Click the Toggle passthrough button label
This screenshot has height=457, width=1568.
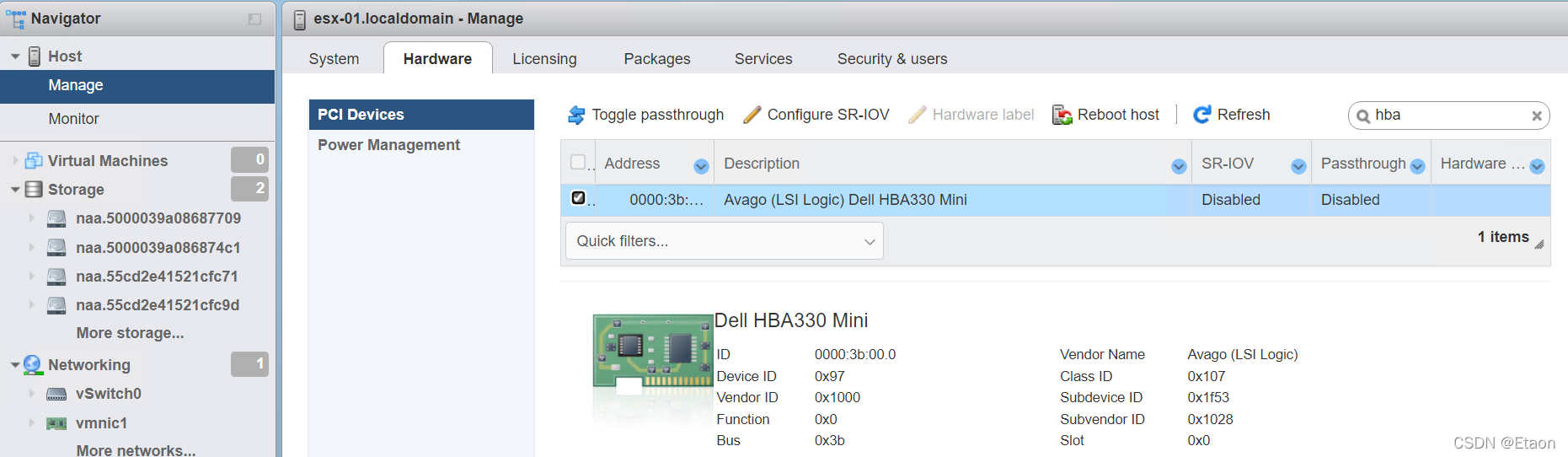click(x=657, y=115)
